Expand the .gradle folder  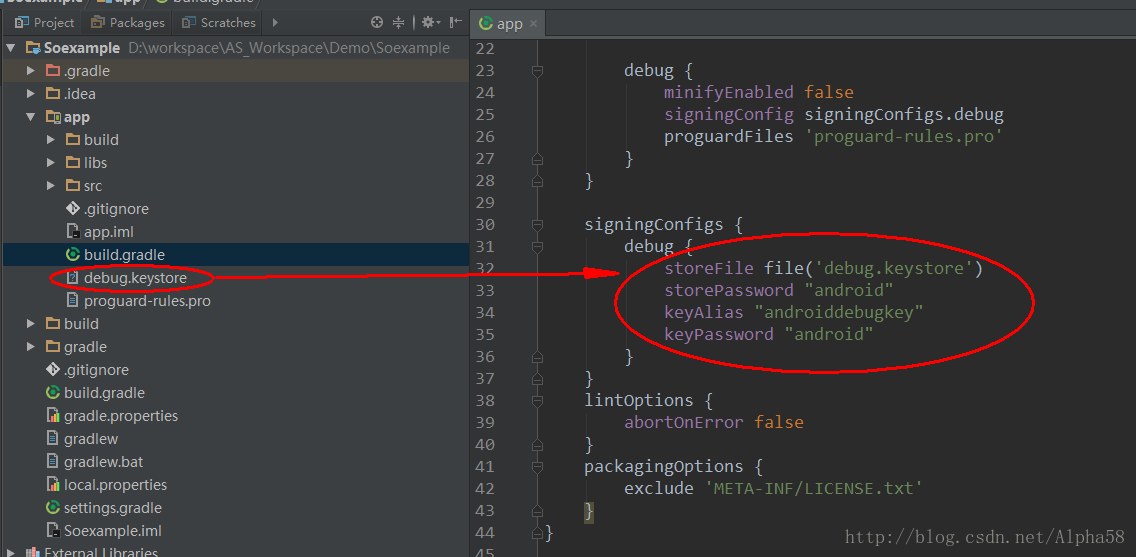coord(30,71)
